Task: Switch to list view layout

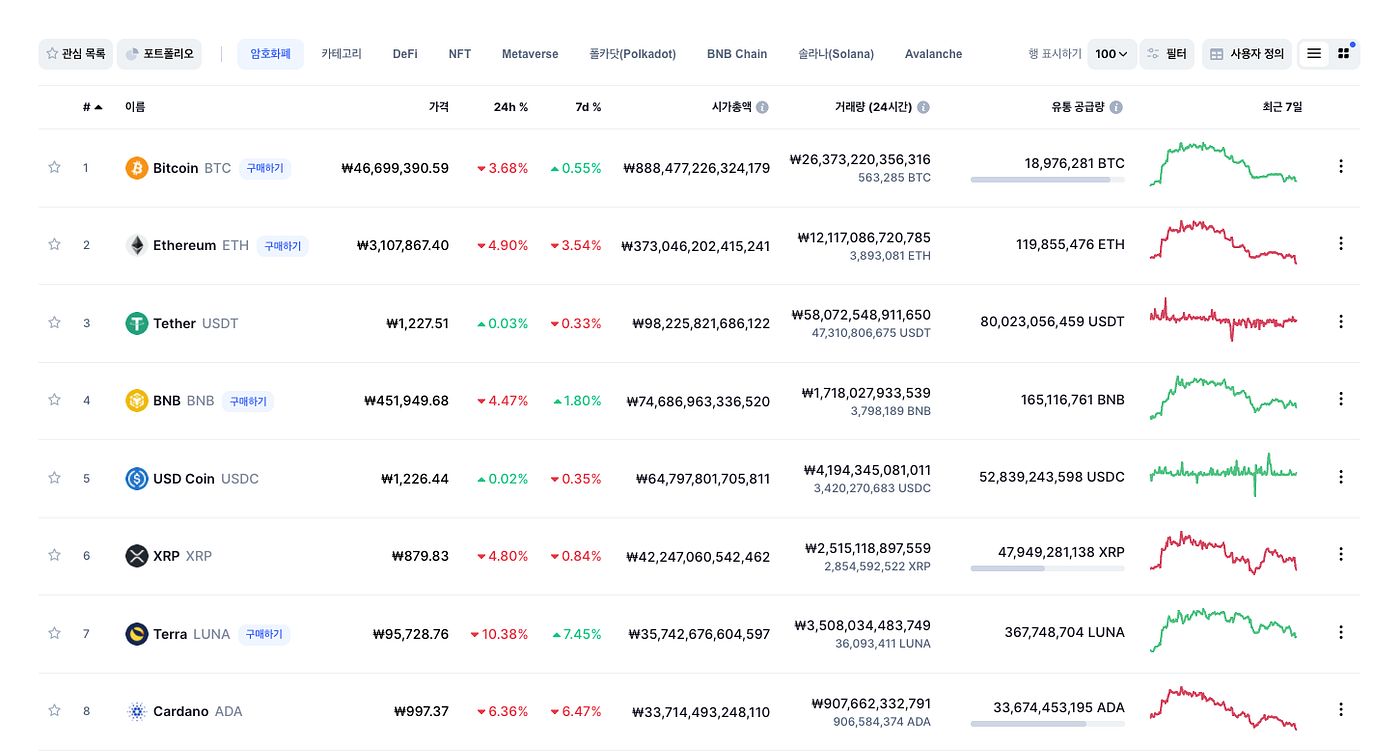Action: (1314, 54)
